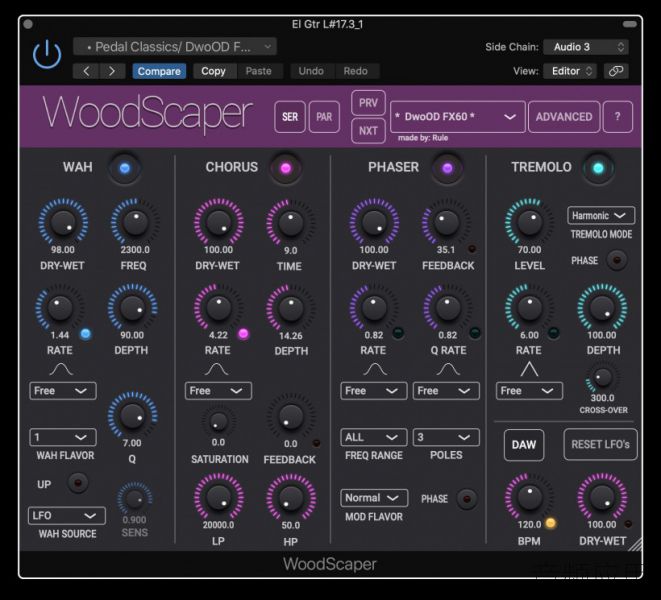Click the RESET LFO's button
This screenshot has height=600, width=661.
(600, 444)
